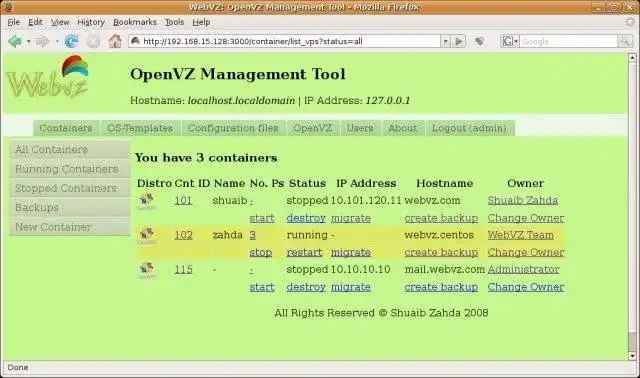The width and height of the screenshot is (640, 378).
Task: Start container 101
Action: tap(262, 218)
